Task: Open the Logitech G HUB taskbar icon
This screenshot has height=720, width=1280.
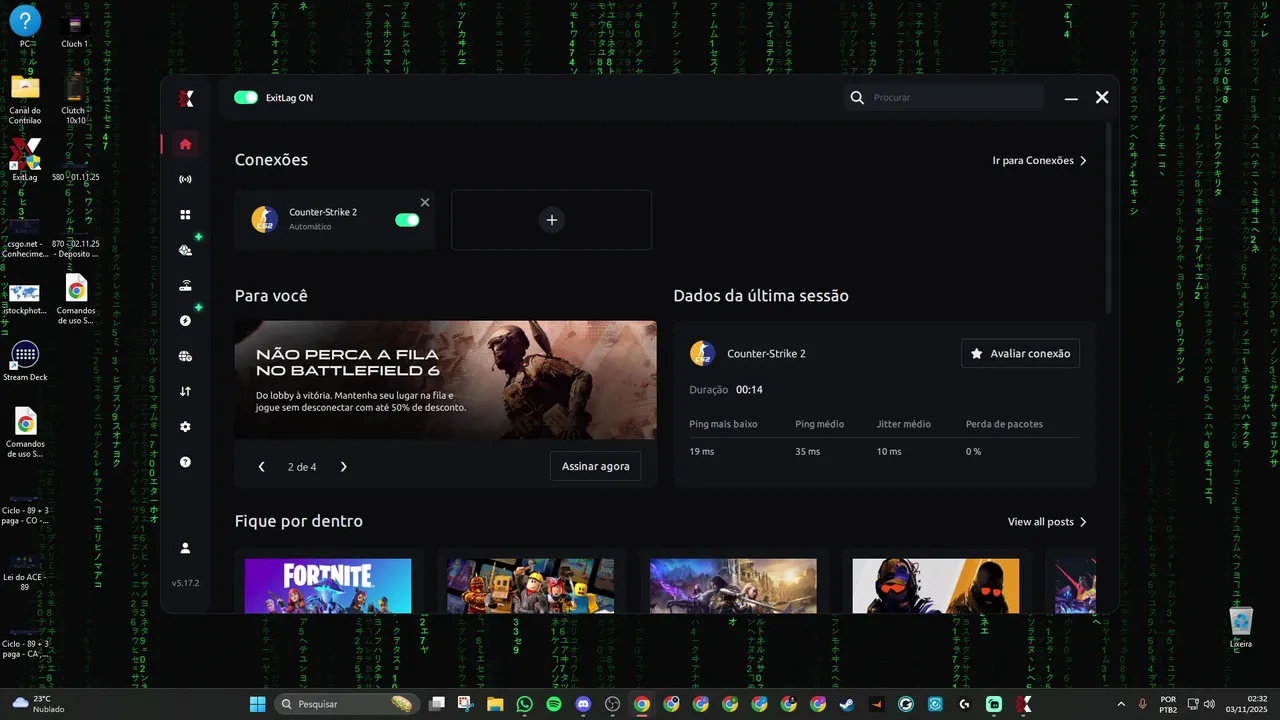Action: pos(964,704)
